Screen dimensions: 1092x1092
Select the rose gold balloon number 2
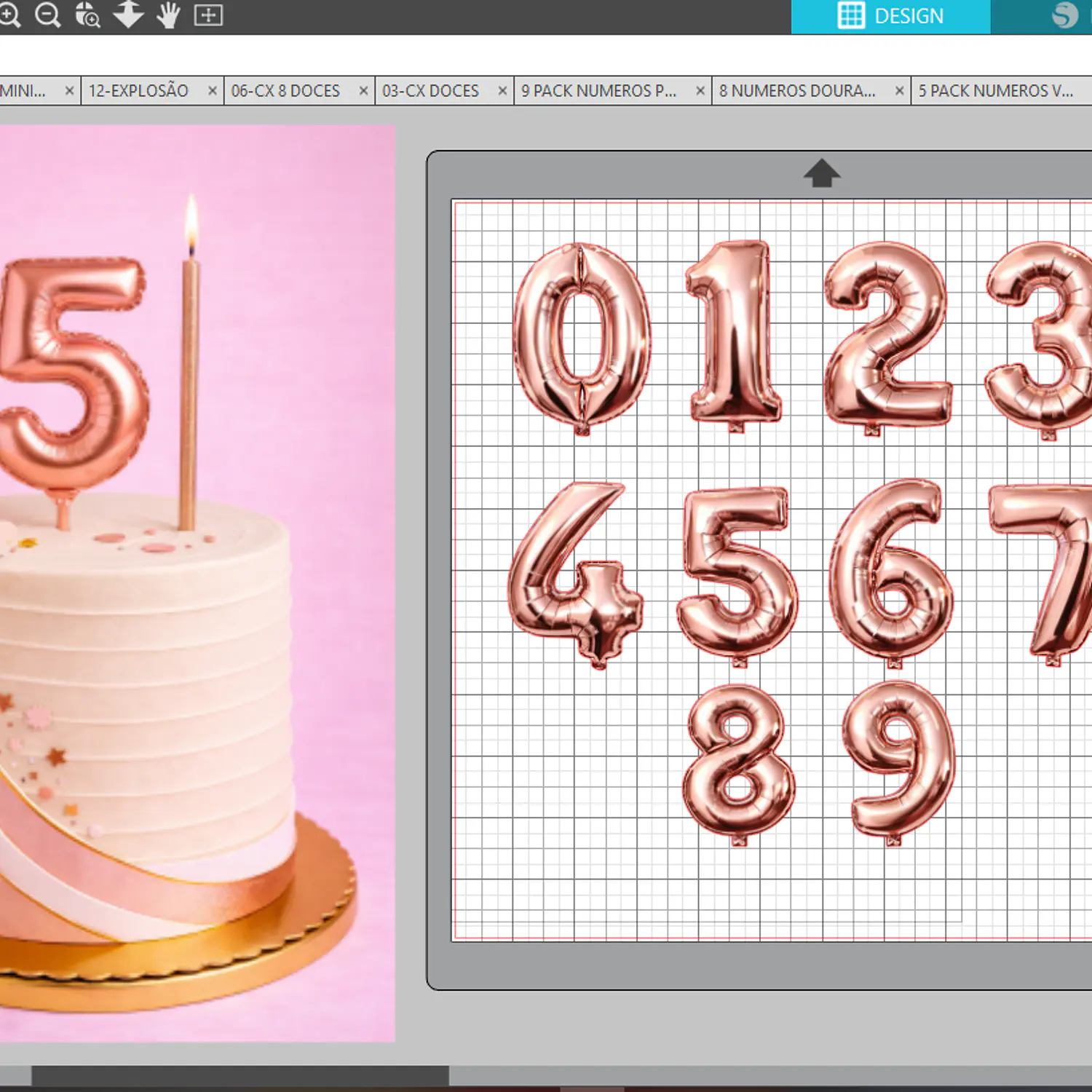887,339
